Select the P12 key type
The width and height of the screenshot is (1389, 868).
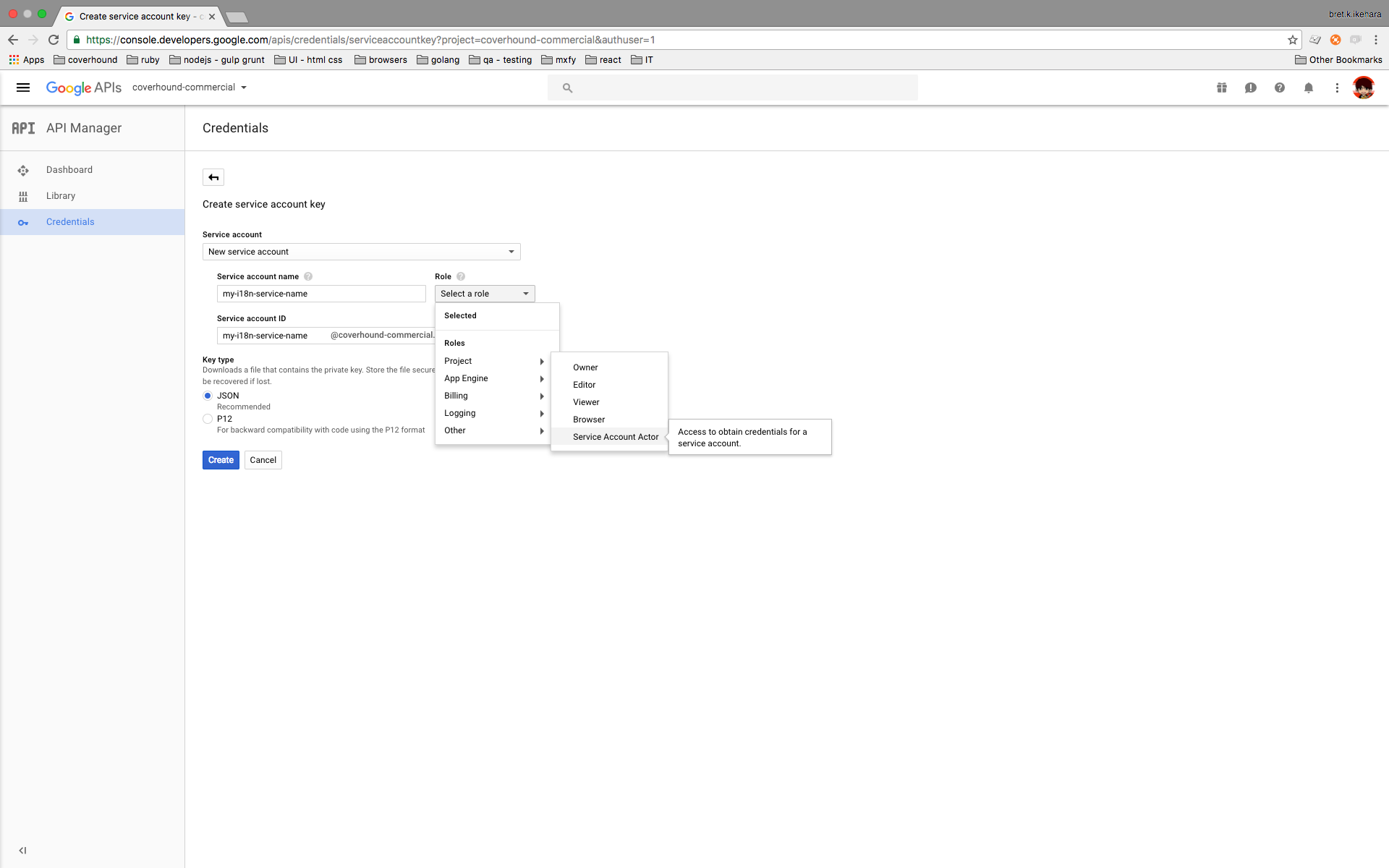pyautogui.click(x=208, y=419)
